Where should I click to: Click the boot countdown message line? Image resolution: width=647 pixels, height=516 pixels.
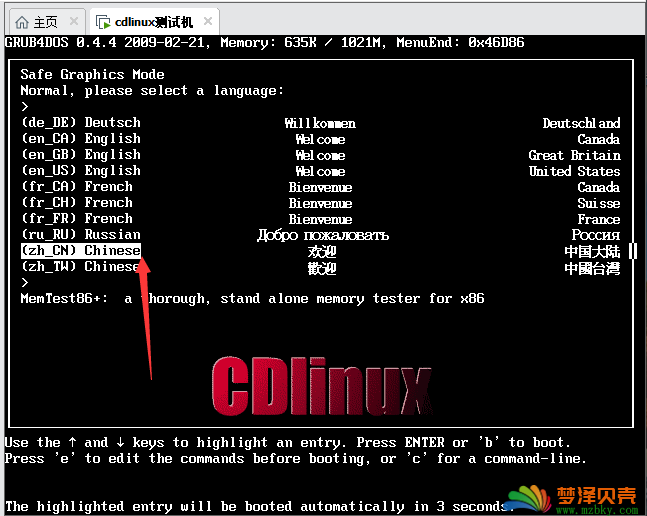tap(259, 507)
